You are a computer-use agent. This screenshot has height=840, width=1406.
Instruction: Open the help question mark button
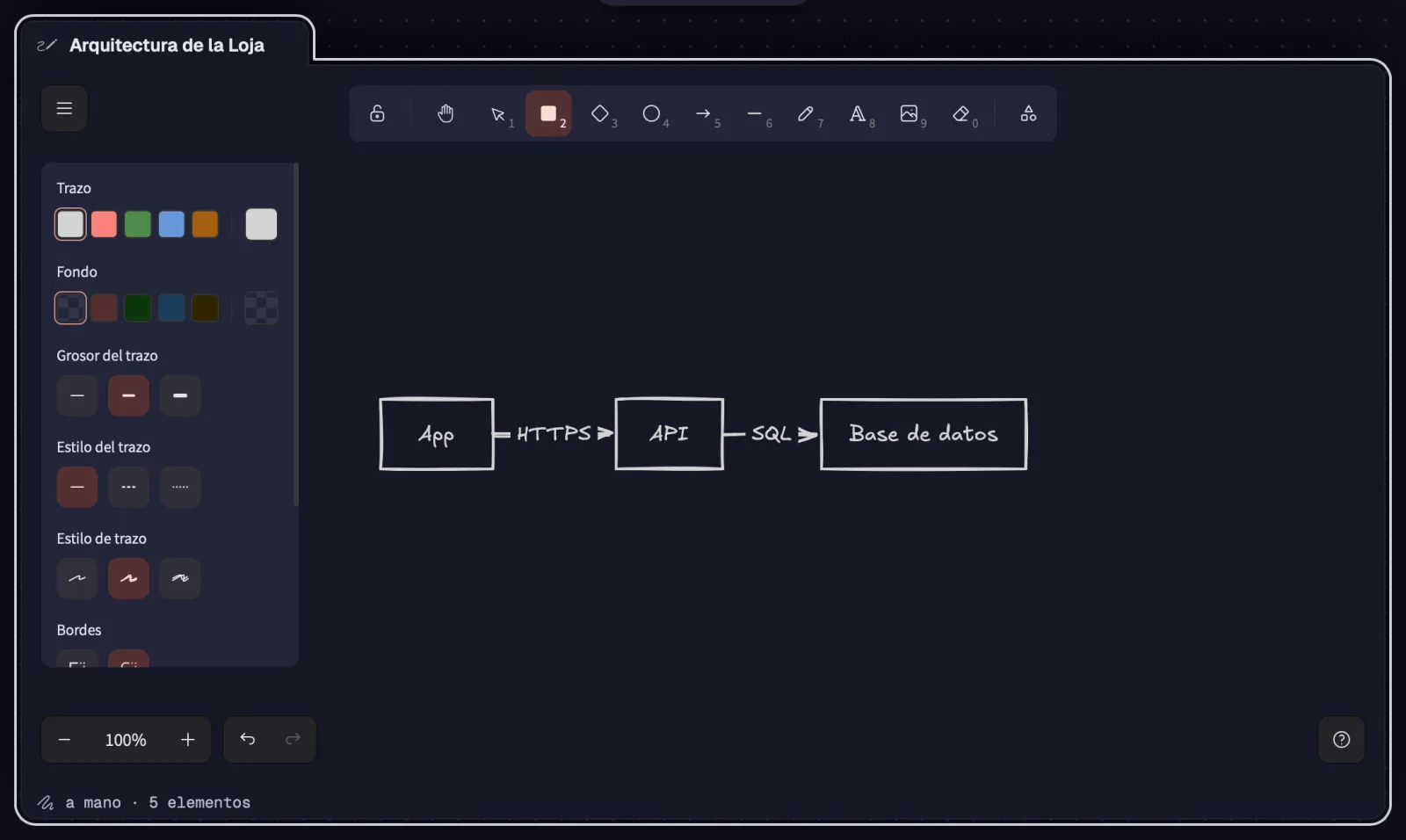click(1341, 740)
